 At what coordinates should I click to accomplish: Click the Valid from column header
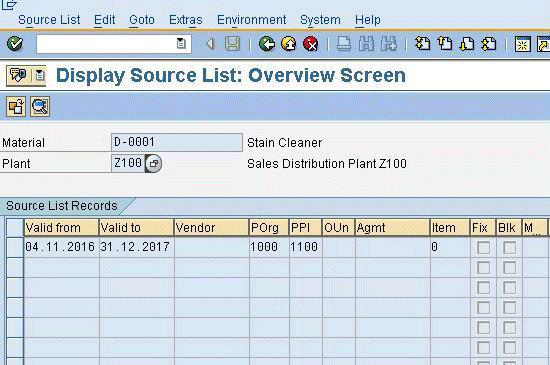[61, 228]
